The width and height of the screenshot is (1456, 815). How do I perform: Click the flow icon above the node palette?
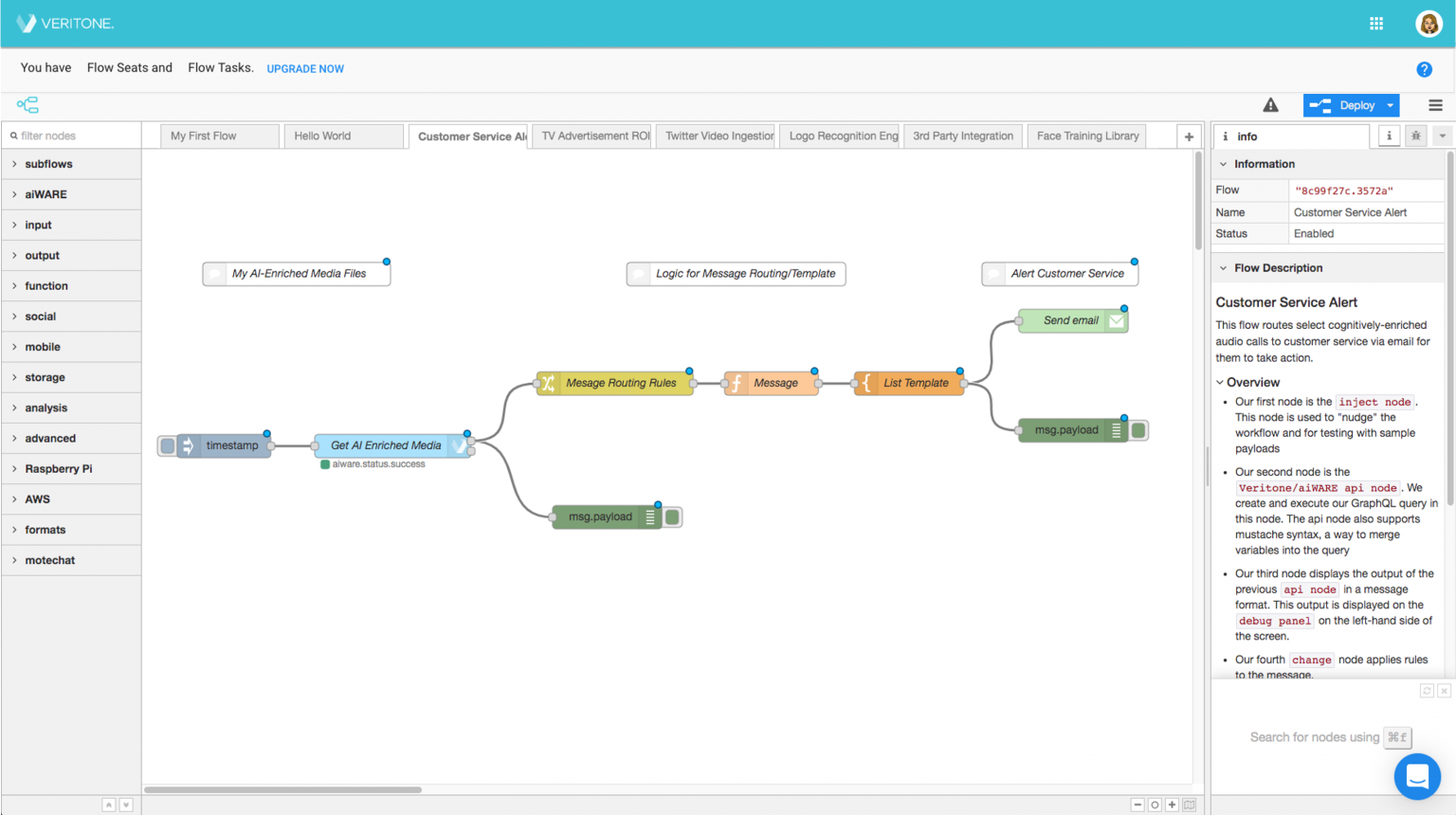point(27,105)
